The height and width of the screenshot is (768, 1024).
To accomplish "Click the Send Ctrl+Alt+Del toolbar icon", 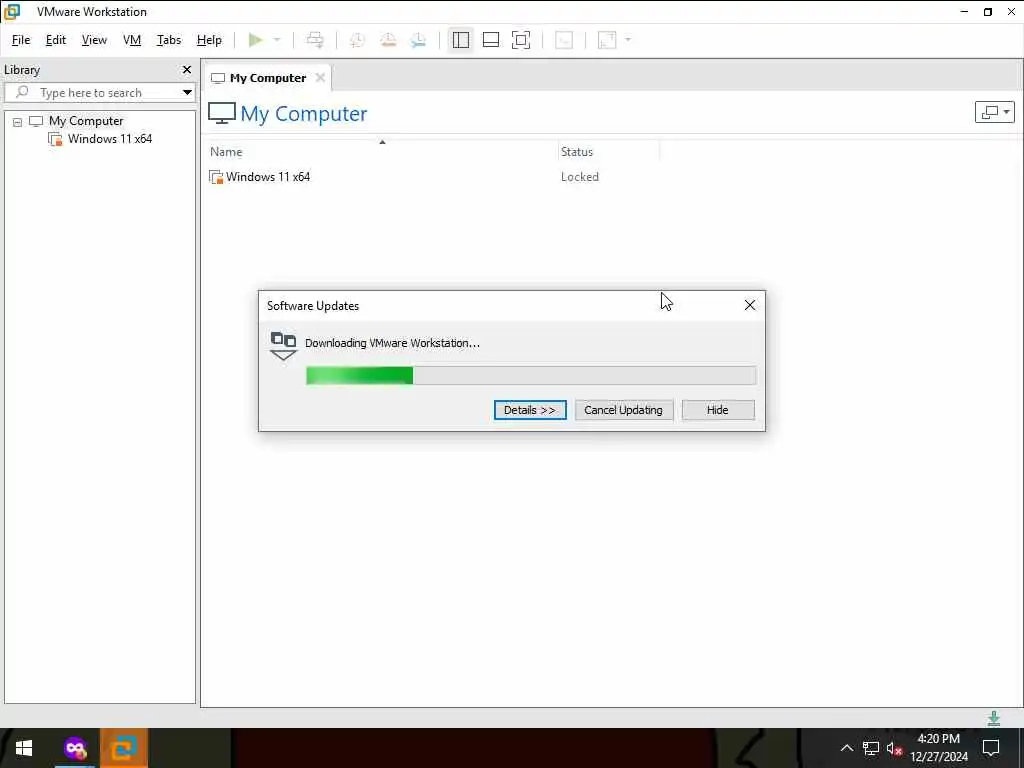I will pos(315,40).
